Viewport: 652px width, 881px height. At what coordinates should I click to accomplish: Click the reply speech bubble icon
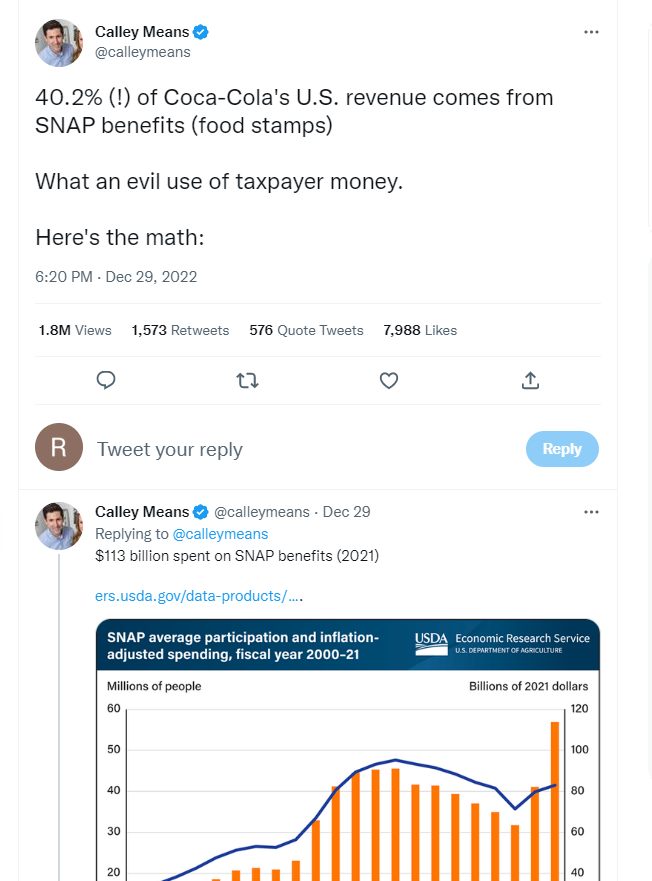point(107,380)
